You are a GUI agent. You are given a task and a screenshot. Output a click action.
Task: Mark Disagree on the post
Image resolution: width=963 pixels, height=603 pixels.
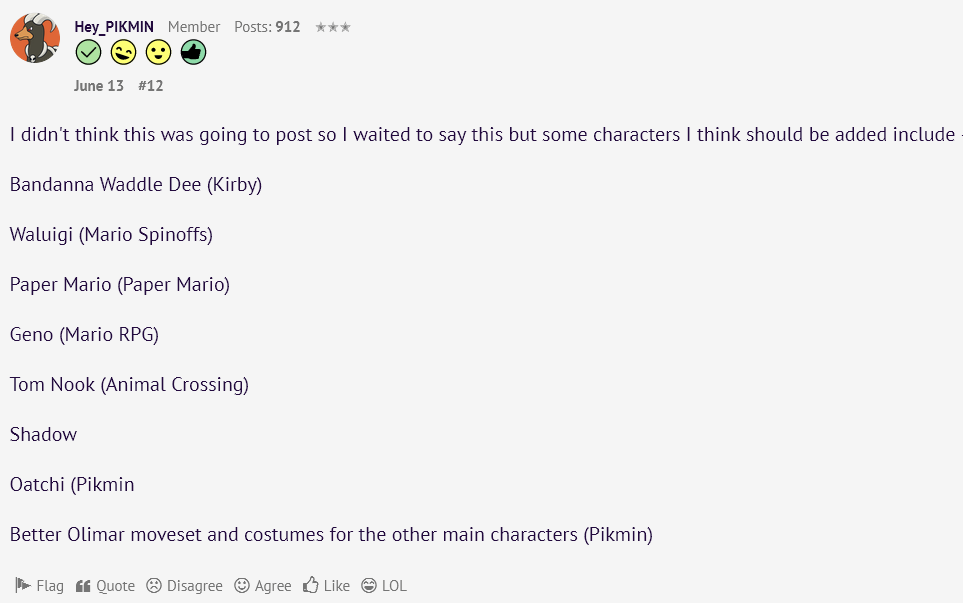pyautogui.click(x=184, y=586)
